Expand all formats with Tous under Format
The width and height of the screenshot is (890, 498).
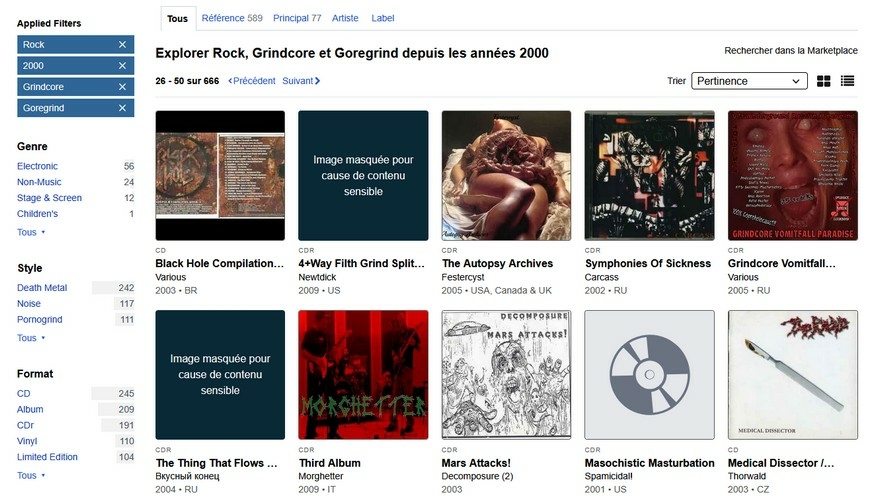(x=28, y=475)
